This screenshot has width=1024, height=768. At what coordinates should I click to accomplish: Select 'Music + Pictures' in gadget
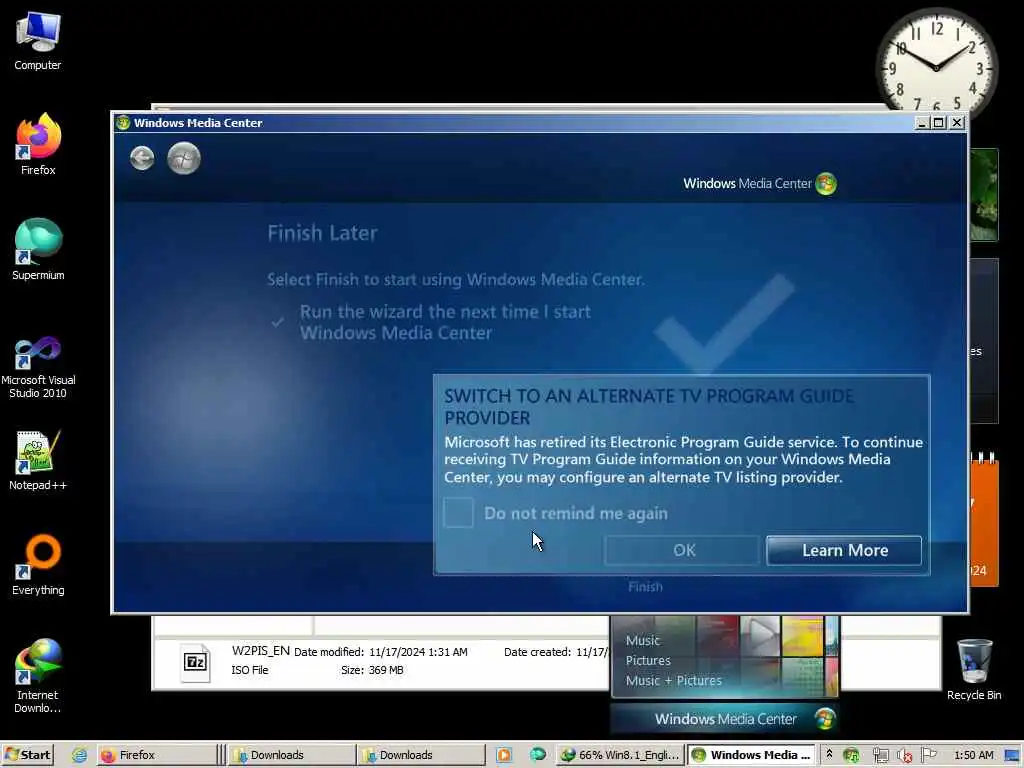coord(673,680)
